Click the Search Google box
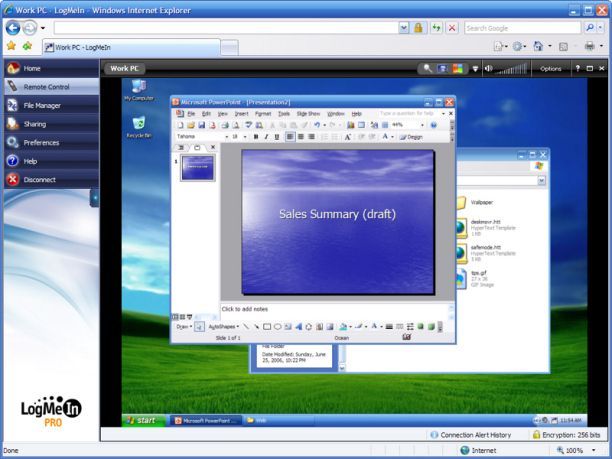612x459 pixels. click(x=523, y=28)
